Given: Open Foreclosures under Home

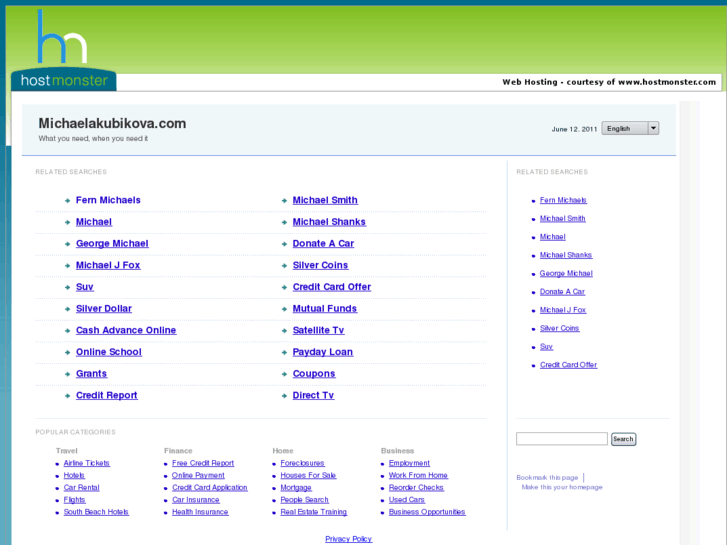Looking at the screenshot, I should tap(302, 463).
